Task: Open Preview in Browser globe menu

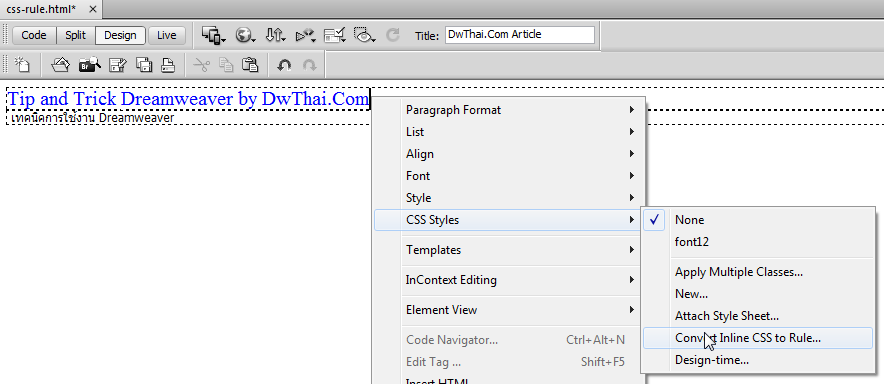Action: 246,36
